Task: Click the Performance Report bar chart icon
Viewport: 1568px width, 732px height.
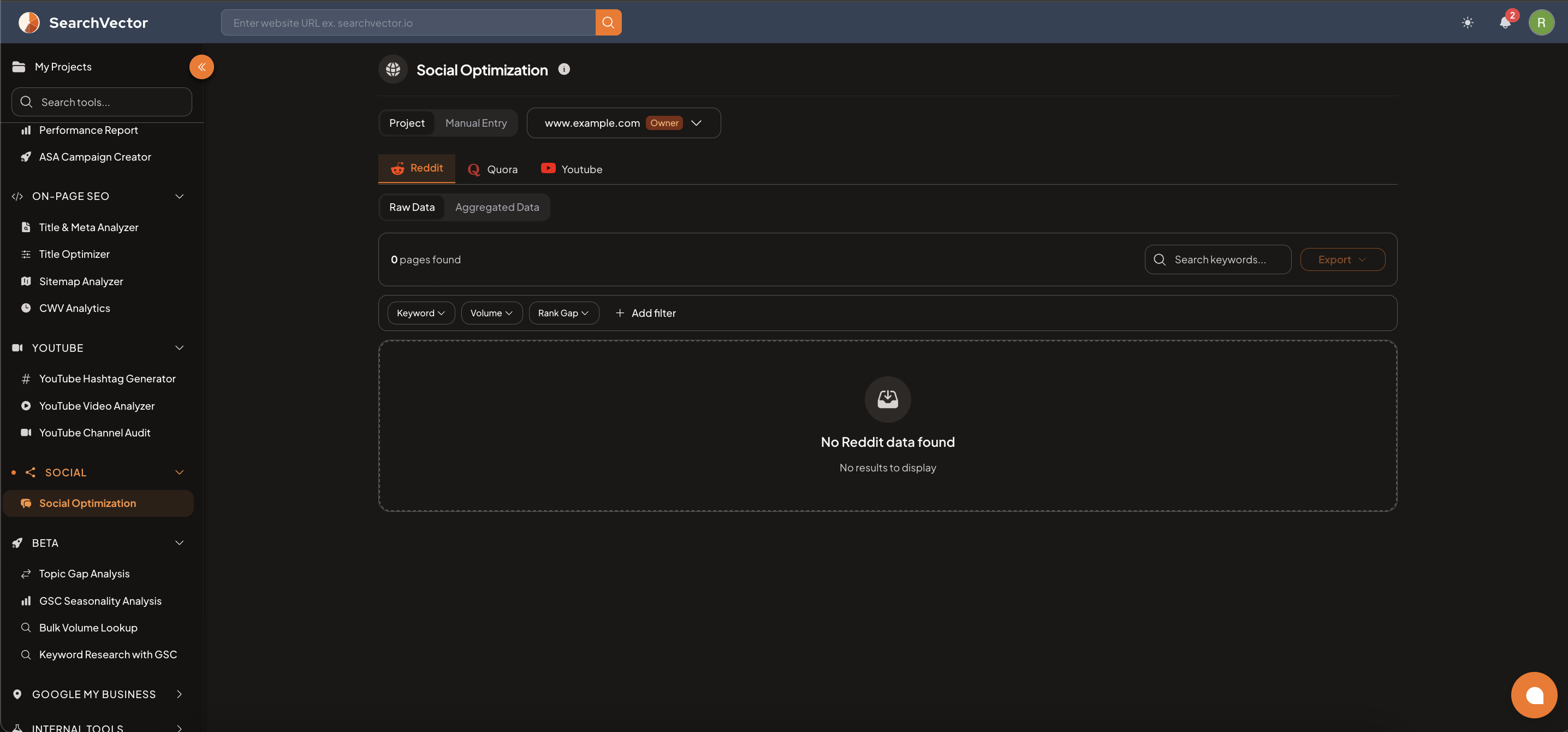Action: point(26,131)
